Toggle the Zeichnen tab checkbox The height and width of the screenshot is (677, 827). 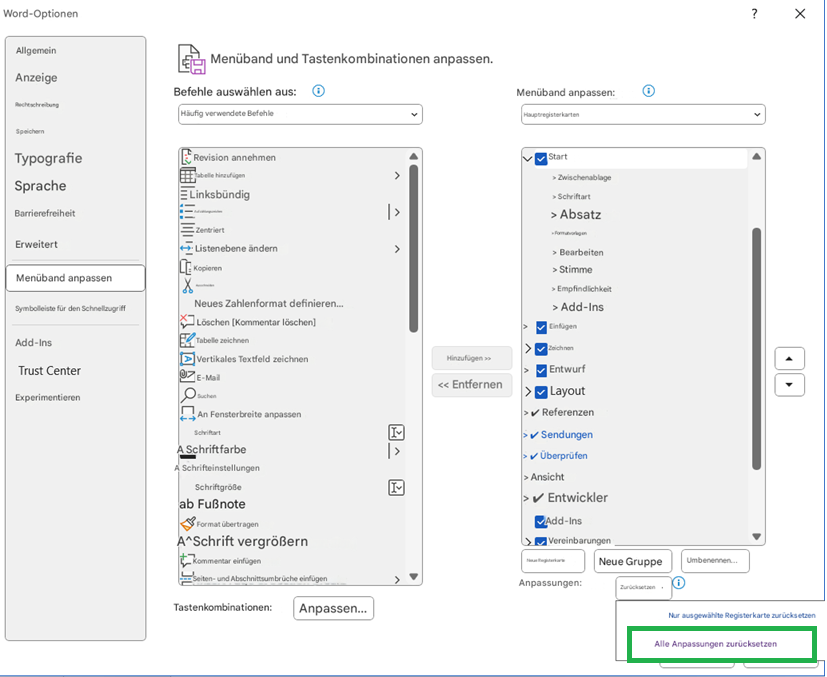click(541, 349)
